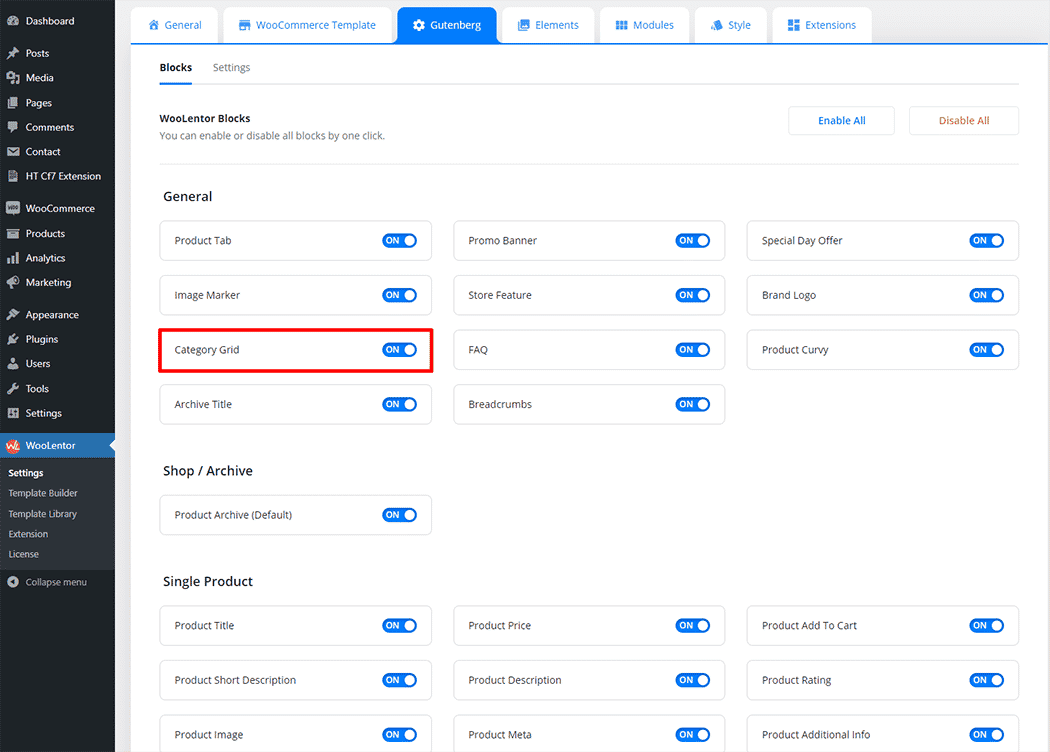Click the Analytics bar chart icon

(x=13, y=258)
